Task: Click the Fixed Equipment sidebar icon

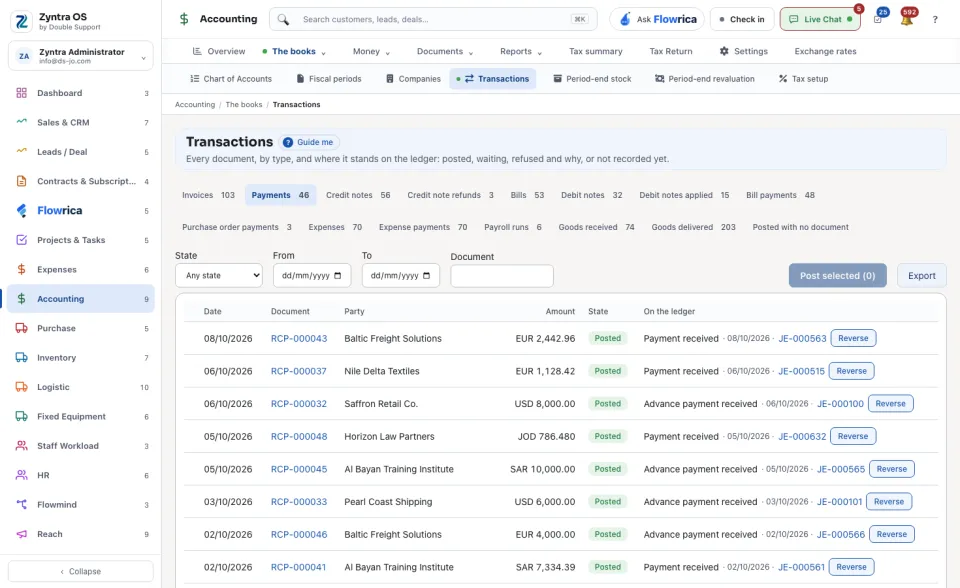Action: pos(21,416)
